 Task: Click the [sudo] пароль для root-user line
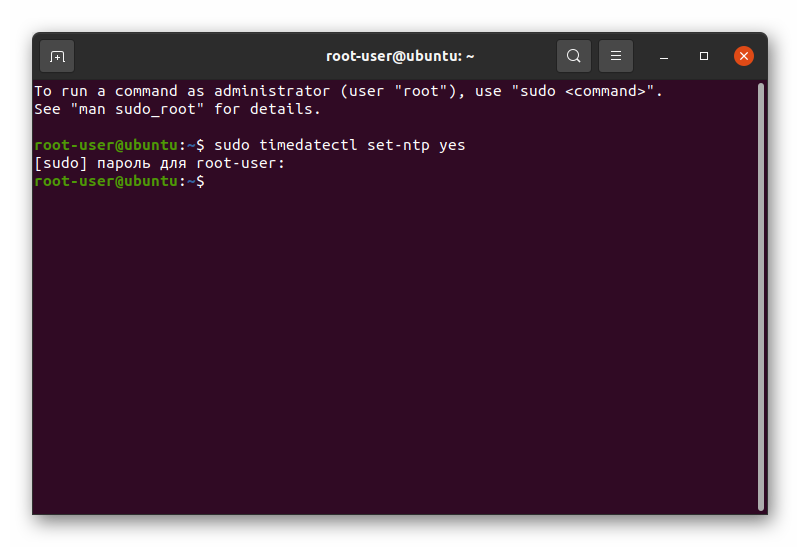click(159, 163)
